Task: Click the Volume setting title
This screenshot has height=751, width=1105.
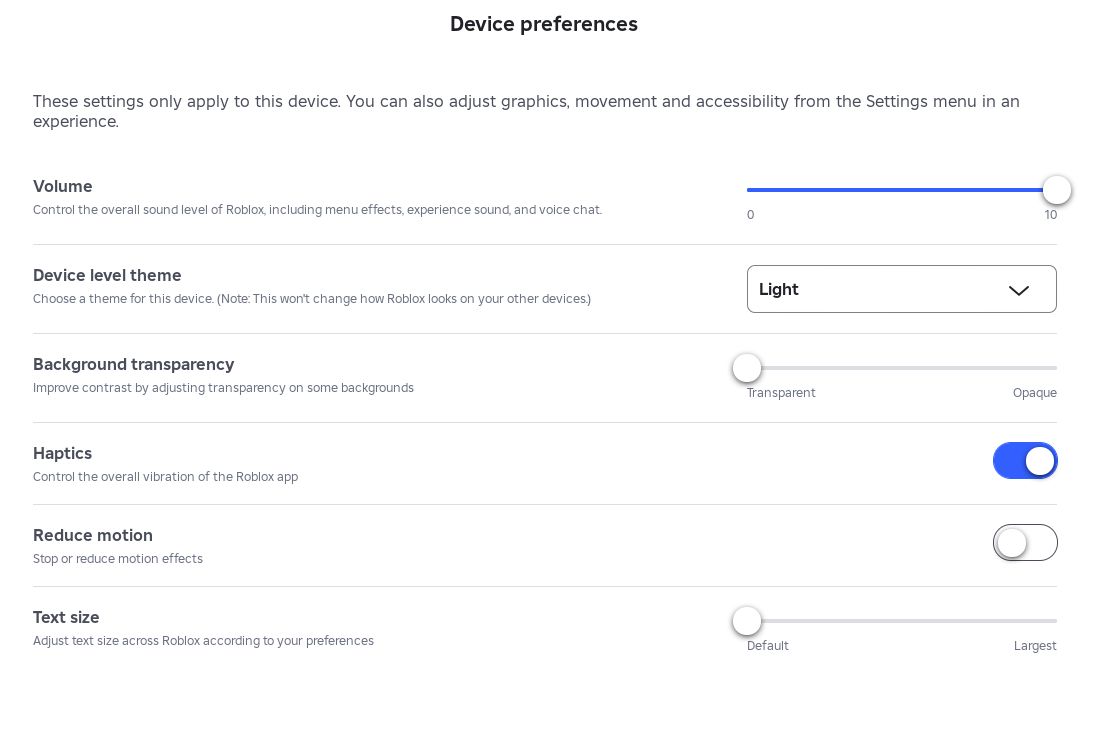Action: (x=63, y=187)
